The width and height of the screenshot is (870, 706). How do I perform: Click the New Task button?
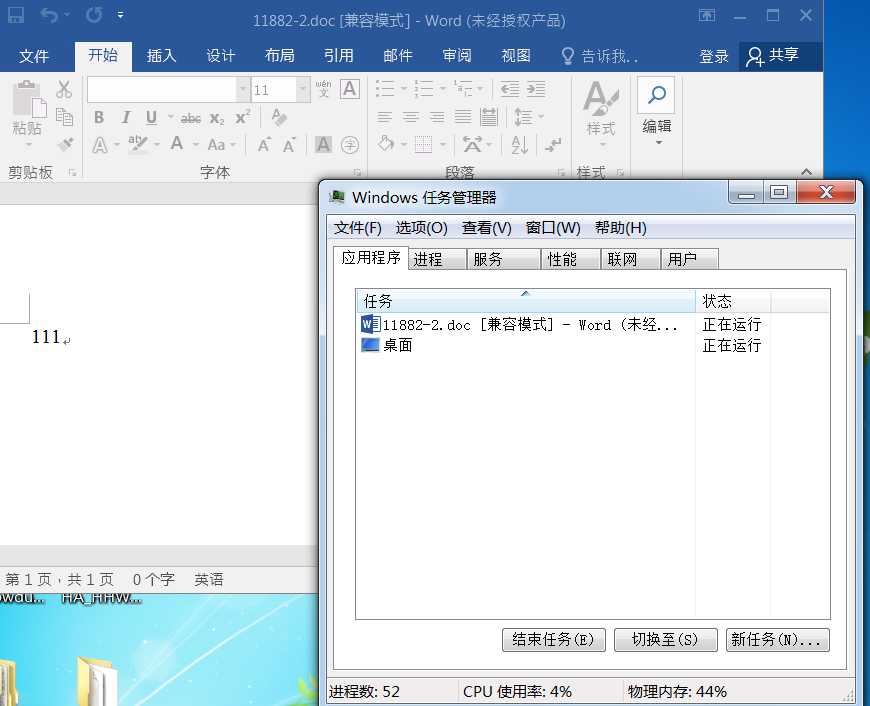[777, 639]
